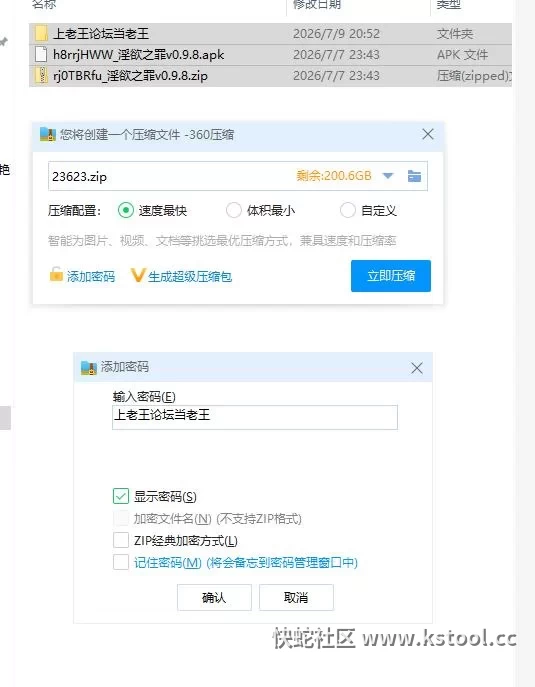Expand the save path dropdown arrow

388,176
